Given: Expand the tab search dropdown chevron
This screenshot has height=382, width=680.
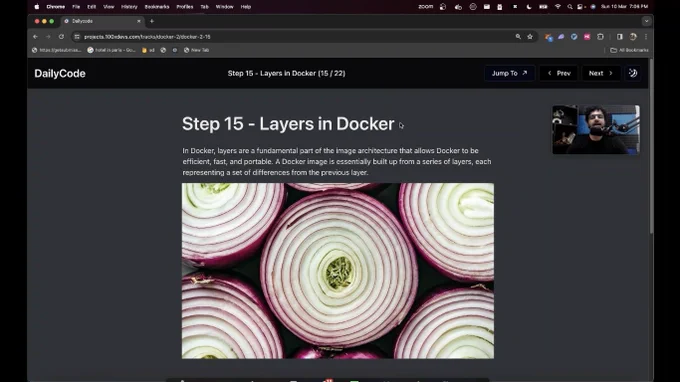Looking at the screenshot, I should tap(646, 21).
